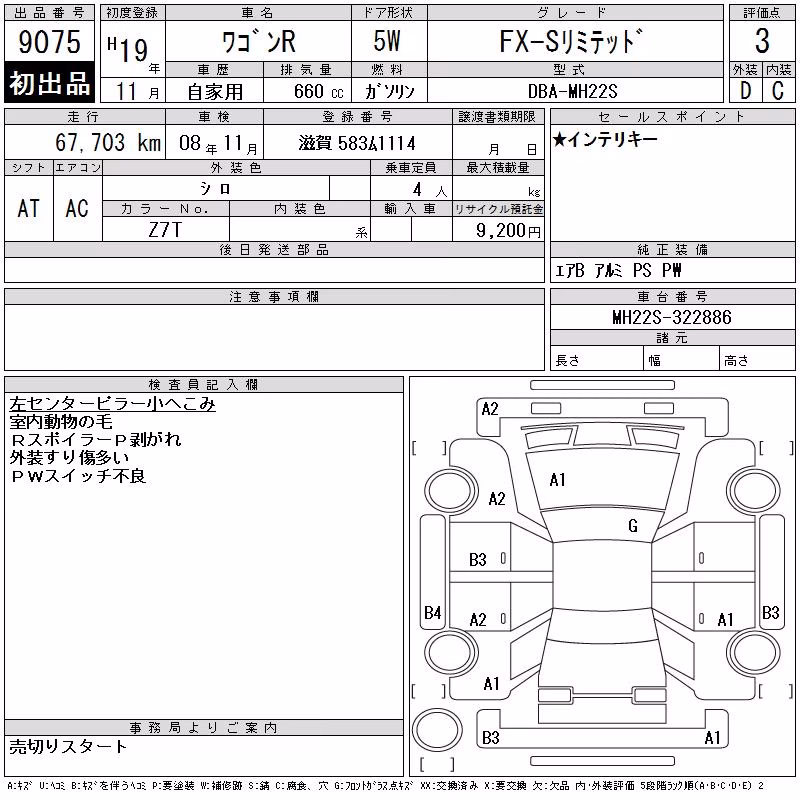The height and width of the screenshot is (800, 800).
Task: Click the A2 front bumper marker
Action: point(490,409)
